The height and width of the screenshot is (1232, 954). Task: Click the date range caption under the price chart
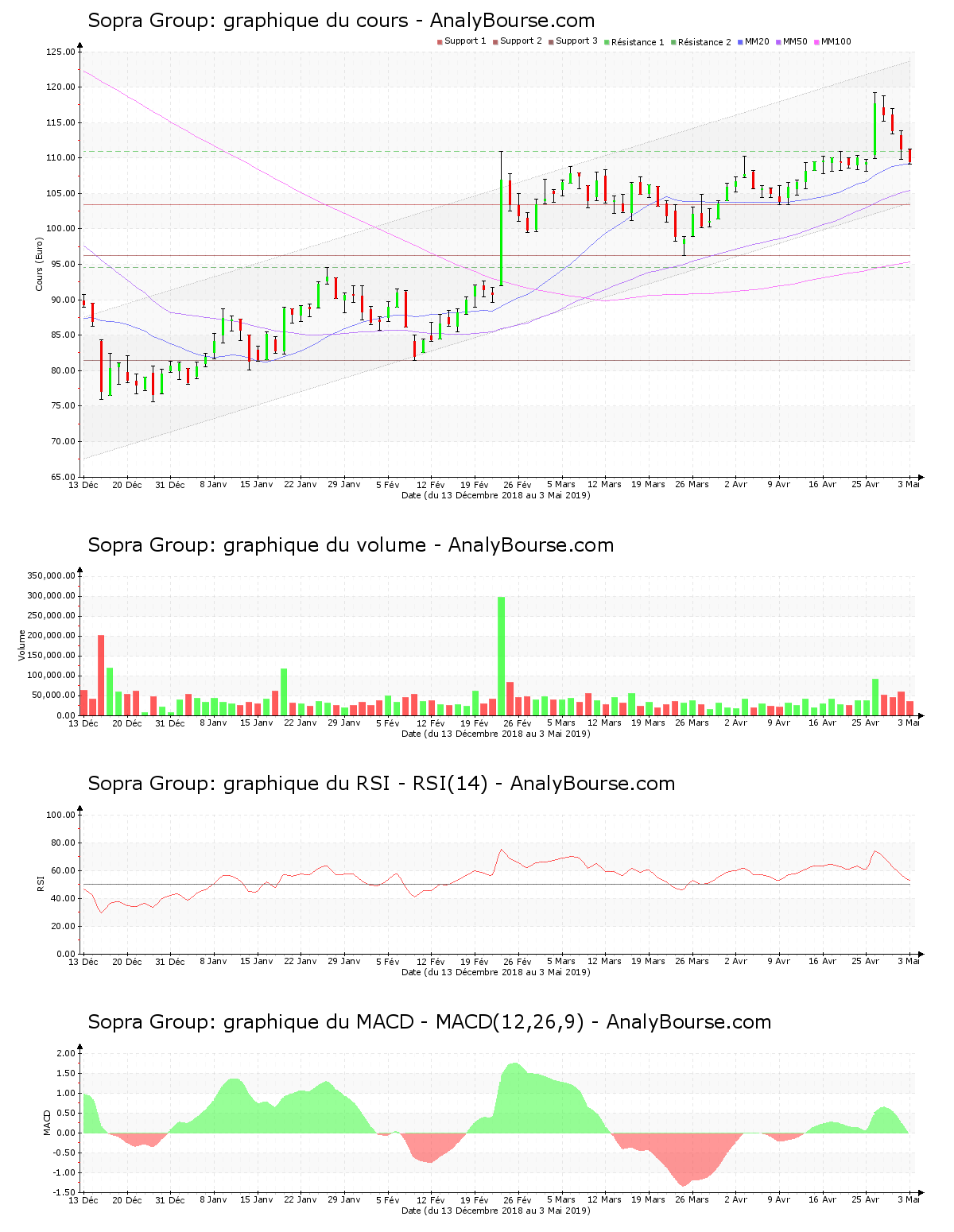pyautogui.click(x=496, y=495)
